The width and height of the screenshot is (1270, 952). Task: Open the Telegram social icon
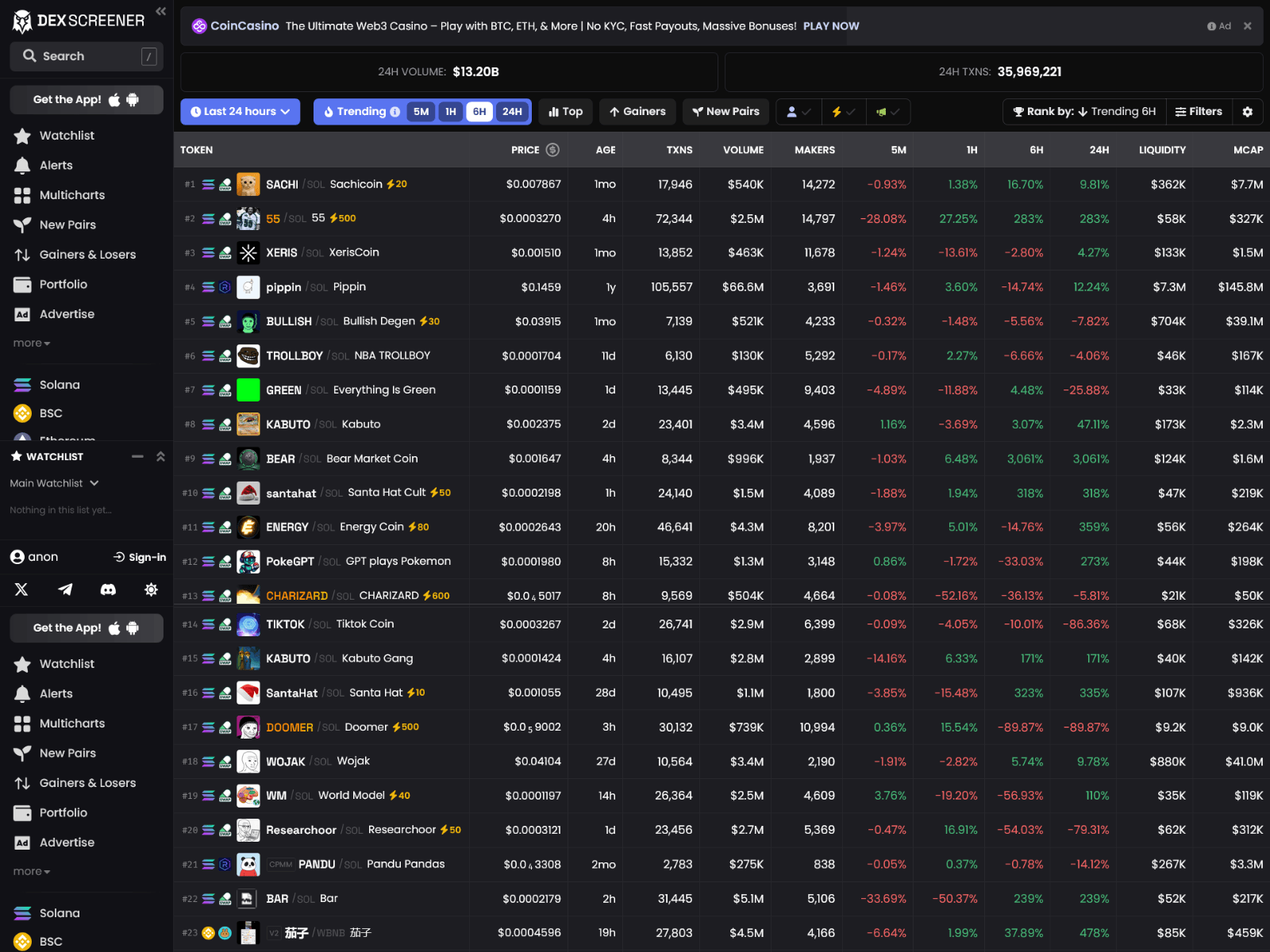[x=65, y=589]
